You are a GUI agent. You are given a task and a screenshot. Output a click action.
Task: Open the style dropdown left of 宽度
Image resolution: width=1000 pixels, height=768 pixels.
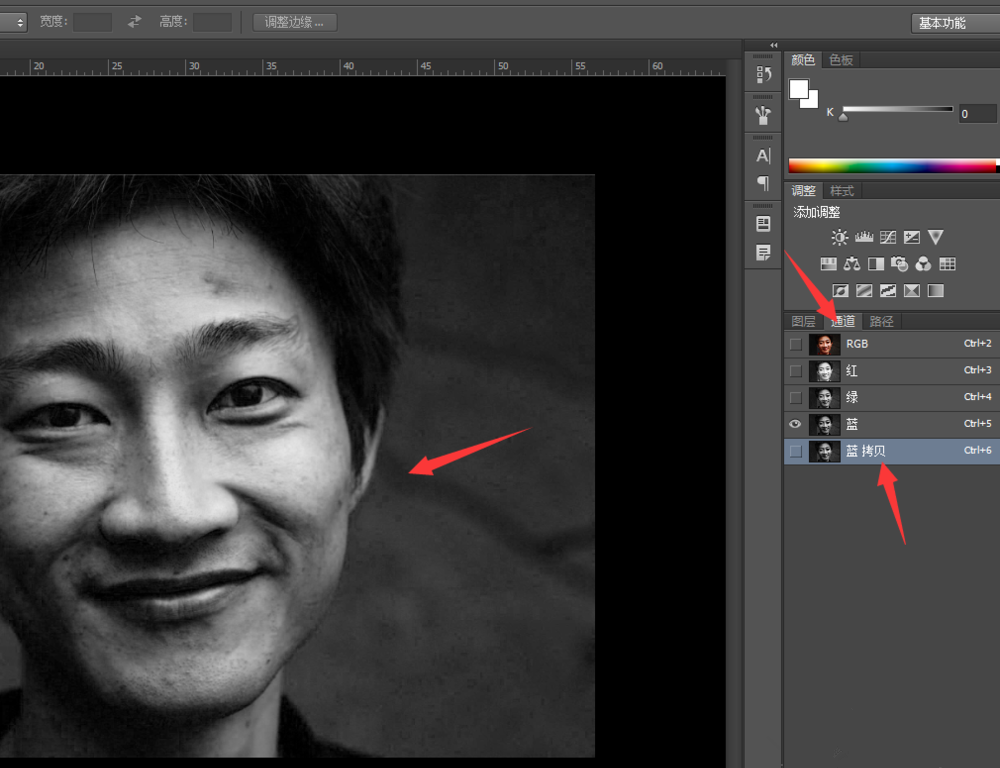(x=14, y=22)
